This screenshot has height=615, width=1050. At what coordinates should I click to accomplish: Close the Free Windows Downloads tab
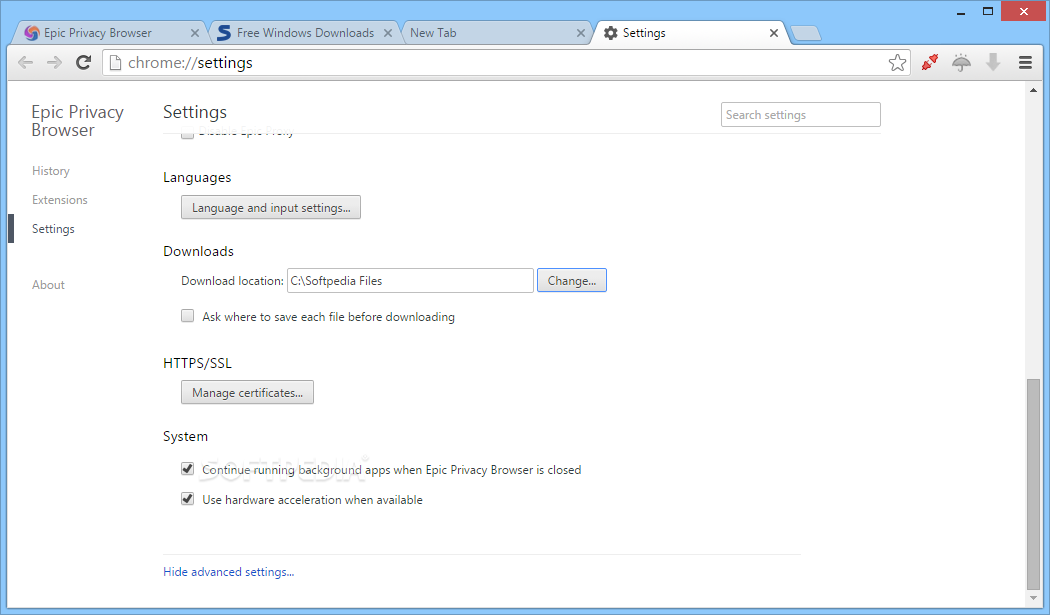[x=388, y=33]
